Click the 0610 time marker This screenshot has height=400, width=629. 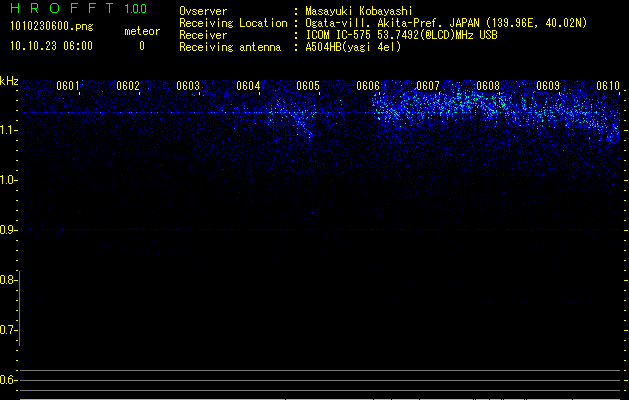pyautogui.click(x=608, y=86)
